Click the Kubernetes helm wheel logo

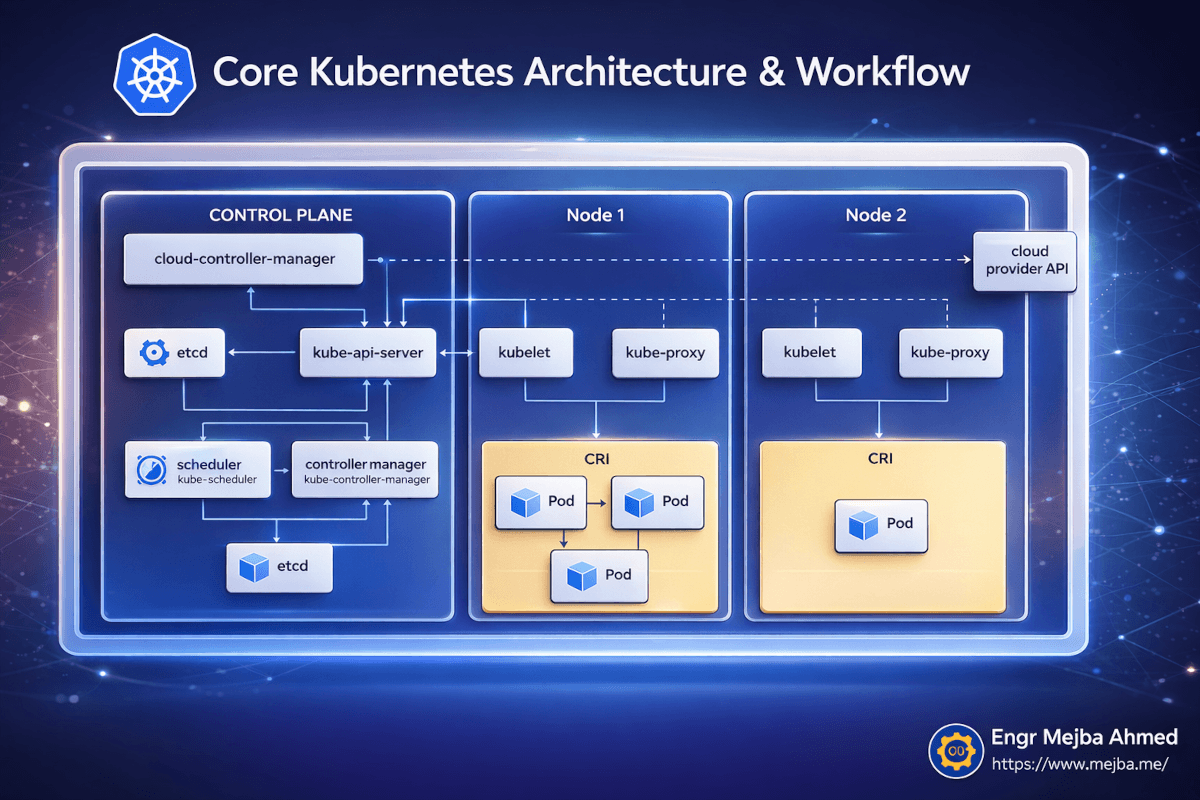pyautogui.click(x=152, y=75)
